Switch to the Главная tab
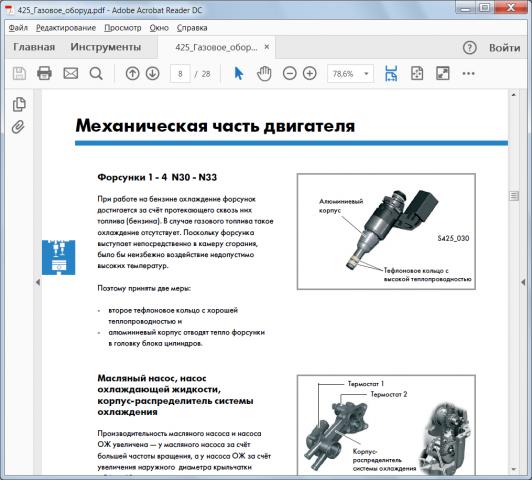Image resolution: width=532 pixels, height=480 pixels. (x=34, y=47)
